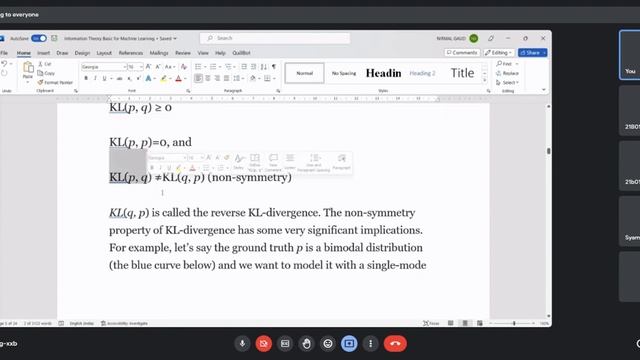The image size is (640, 360).
Task: Click the Undo icon
Action: (x=4, y=64)
